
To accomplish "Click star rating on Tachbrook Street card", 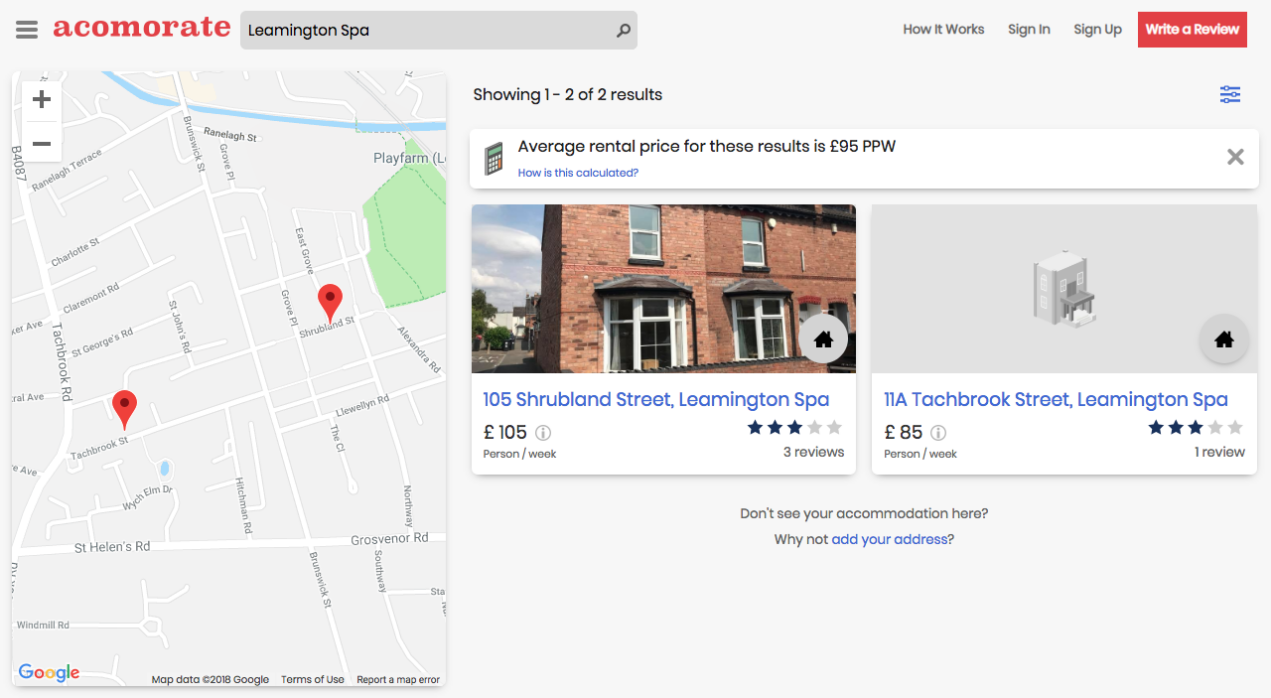I will pyautogui.click(x=1196, y=428).
